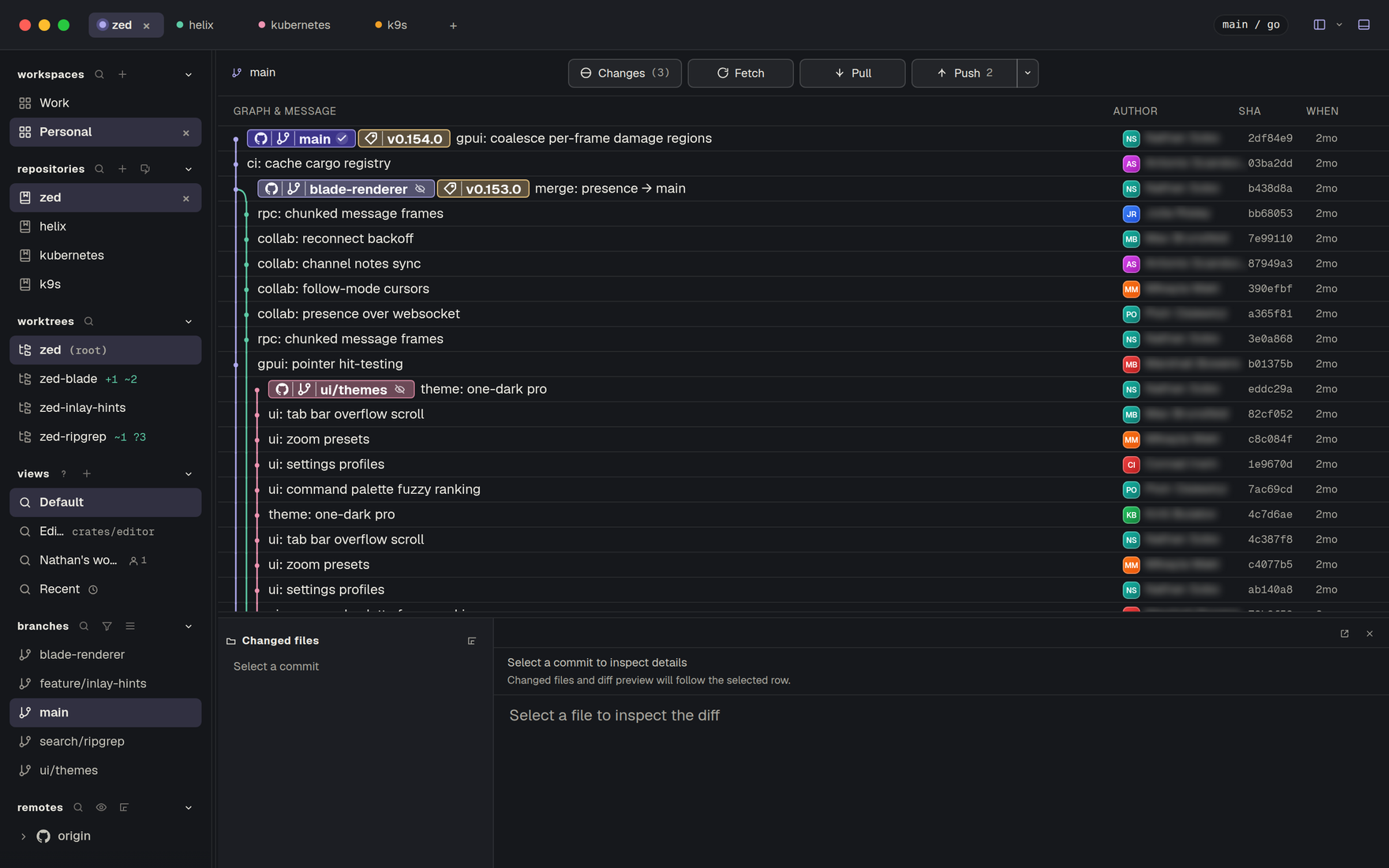Close the commit details panel
1389x868 pixels.
[1369, 634]
